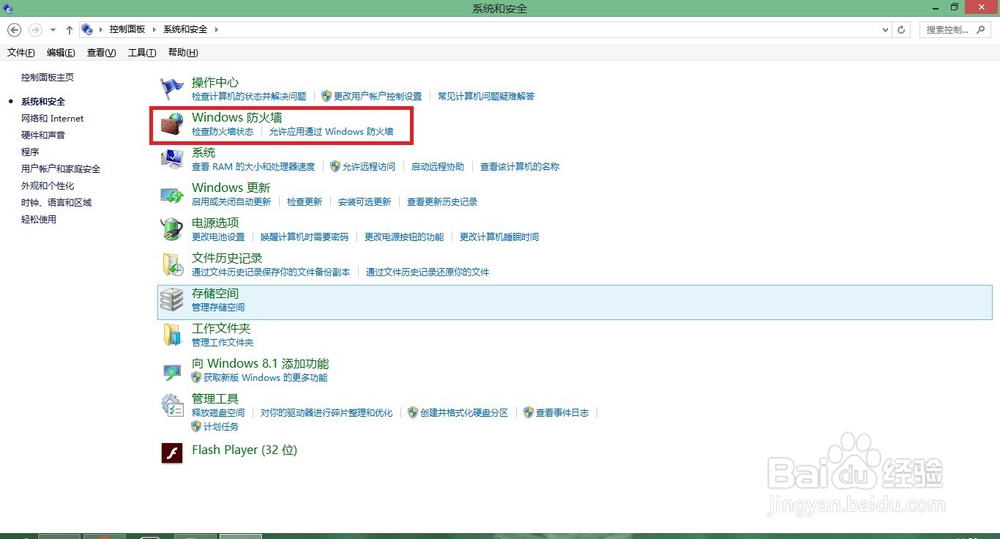Open the 操作中心 flag icon

click(172, 89)
